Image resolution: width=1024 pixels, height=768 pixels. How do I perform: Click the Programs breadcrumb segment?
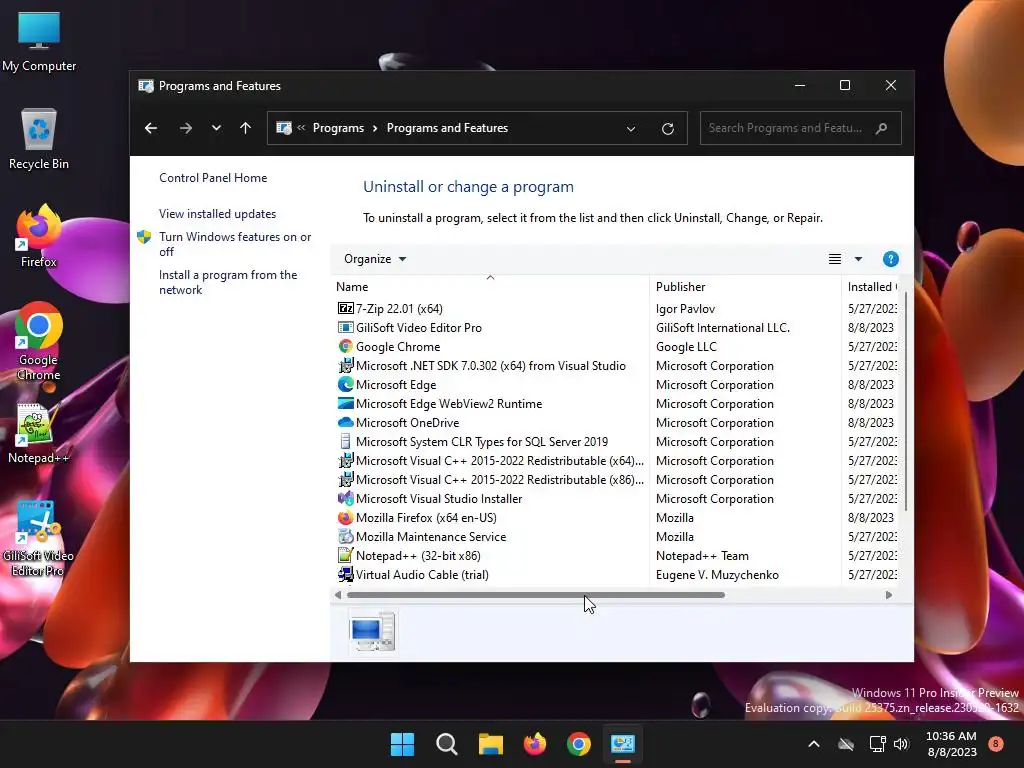338,128
